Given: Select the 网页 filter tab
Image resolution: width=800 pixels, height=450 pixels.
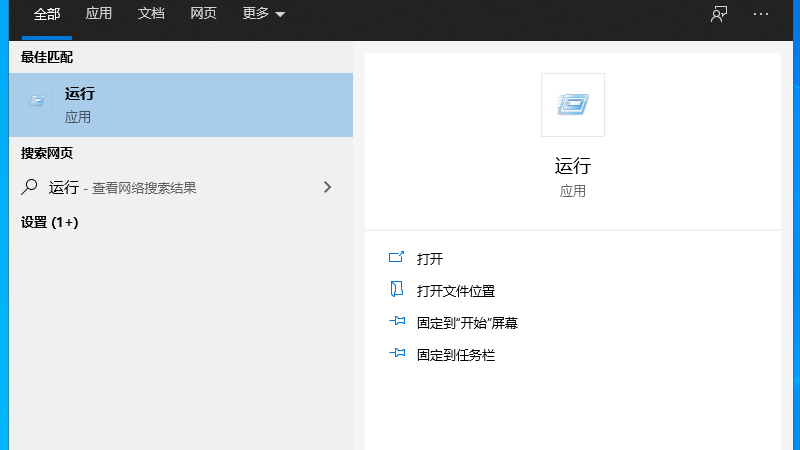Looking at the screenshot, I should coord(203,14).
